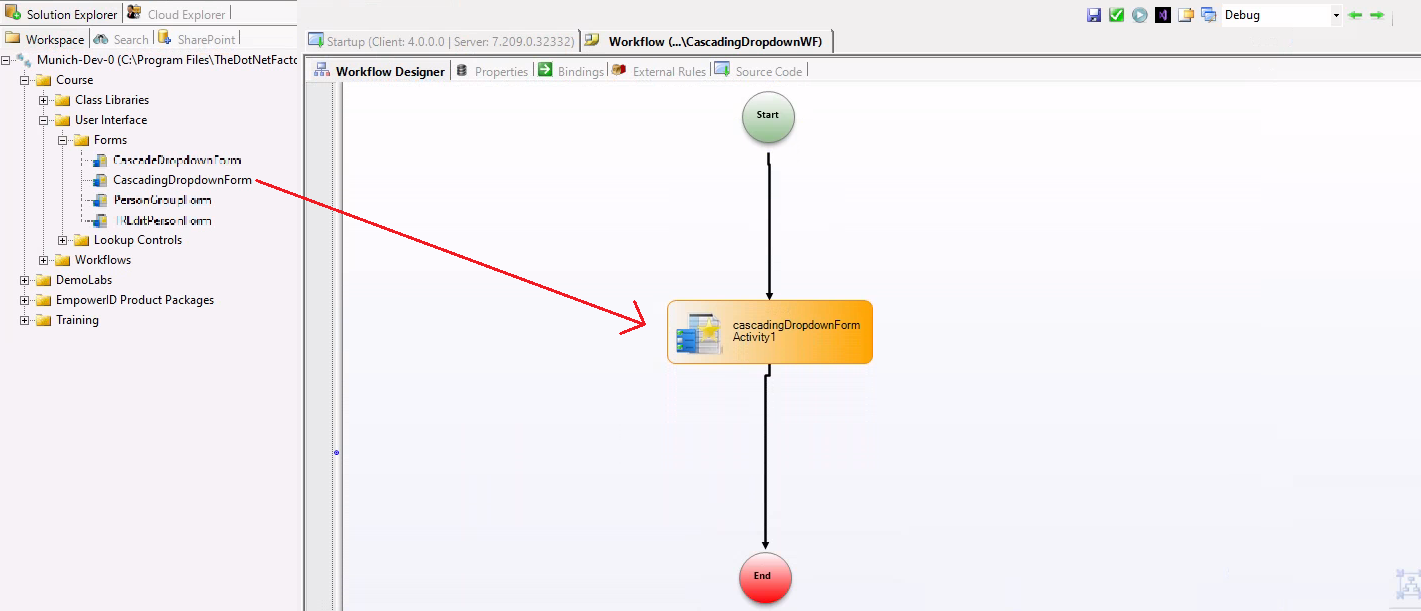This screenshot has width=1421, height=611.
Task: Select the Workflow CascadingDropdownWF document tab
Action: [707, 41]
